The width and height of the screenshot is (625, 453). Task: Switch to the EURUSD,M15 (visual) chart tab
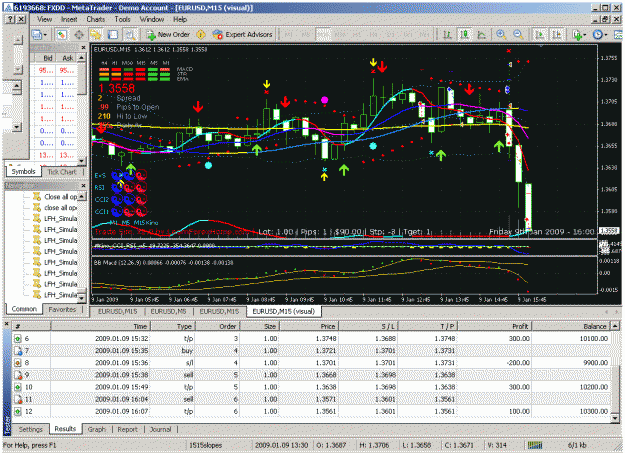283,311
